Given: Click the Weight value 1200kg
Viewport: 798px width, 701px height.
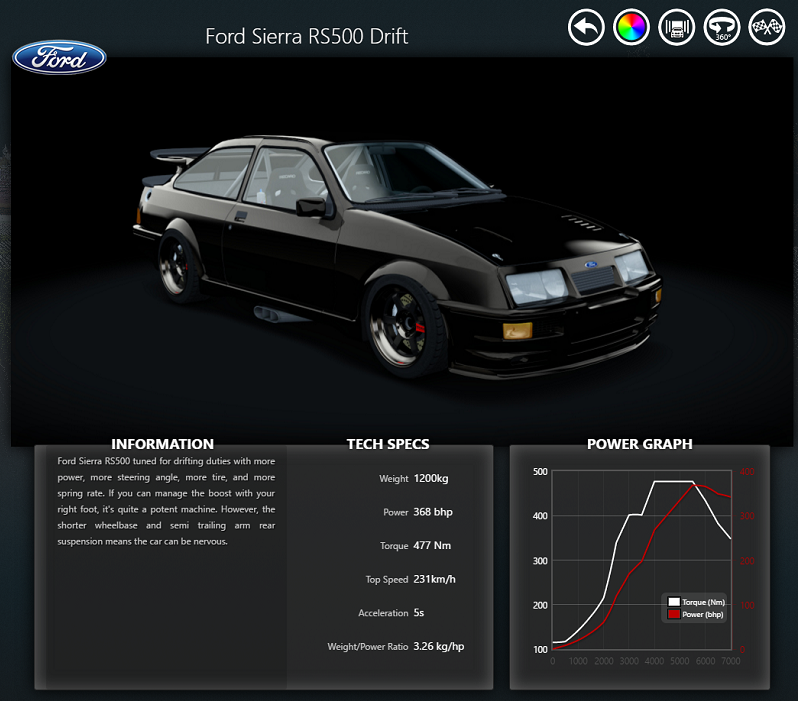Looking at the screenshot, I should click(431, 478).
